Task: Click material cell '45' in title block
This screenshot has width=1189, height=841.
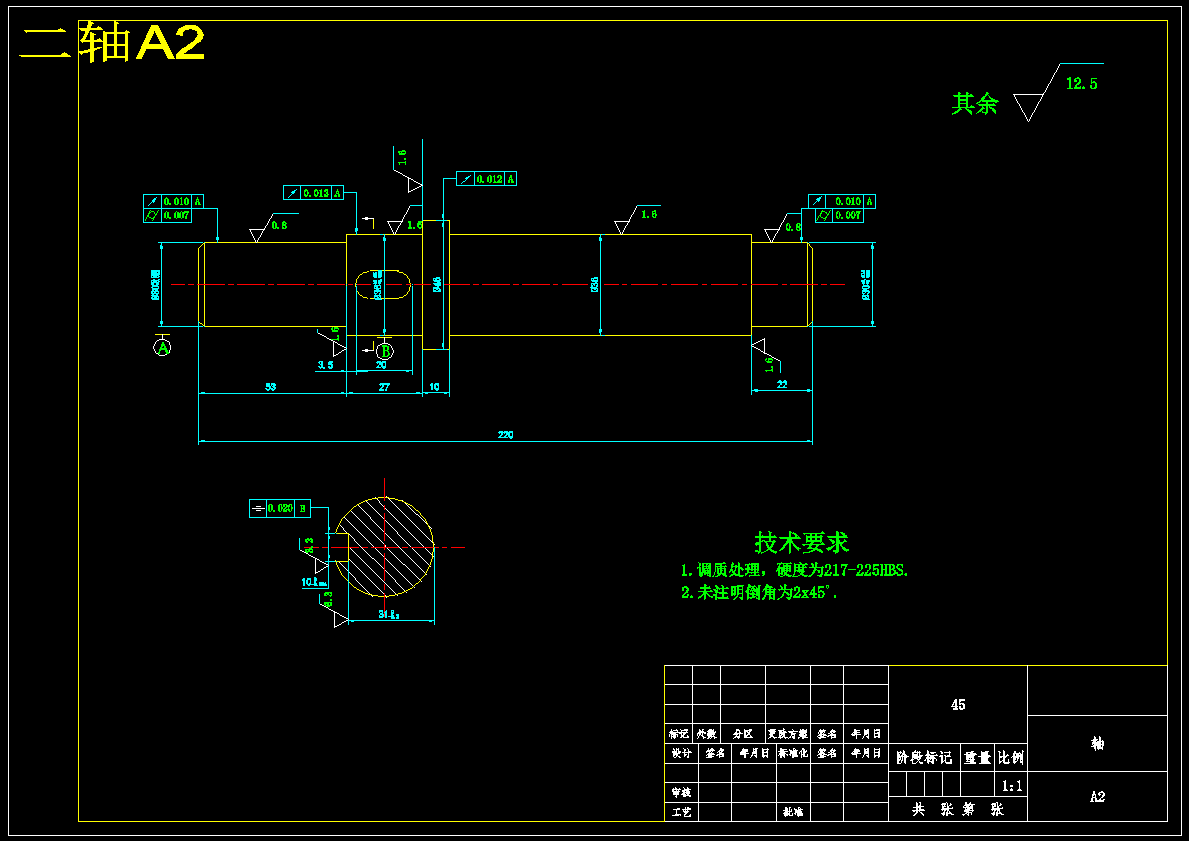Action: 958,705
